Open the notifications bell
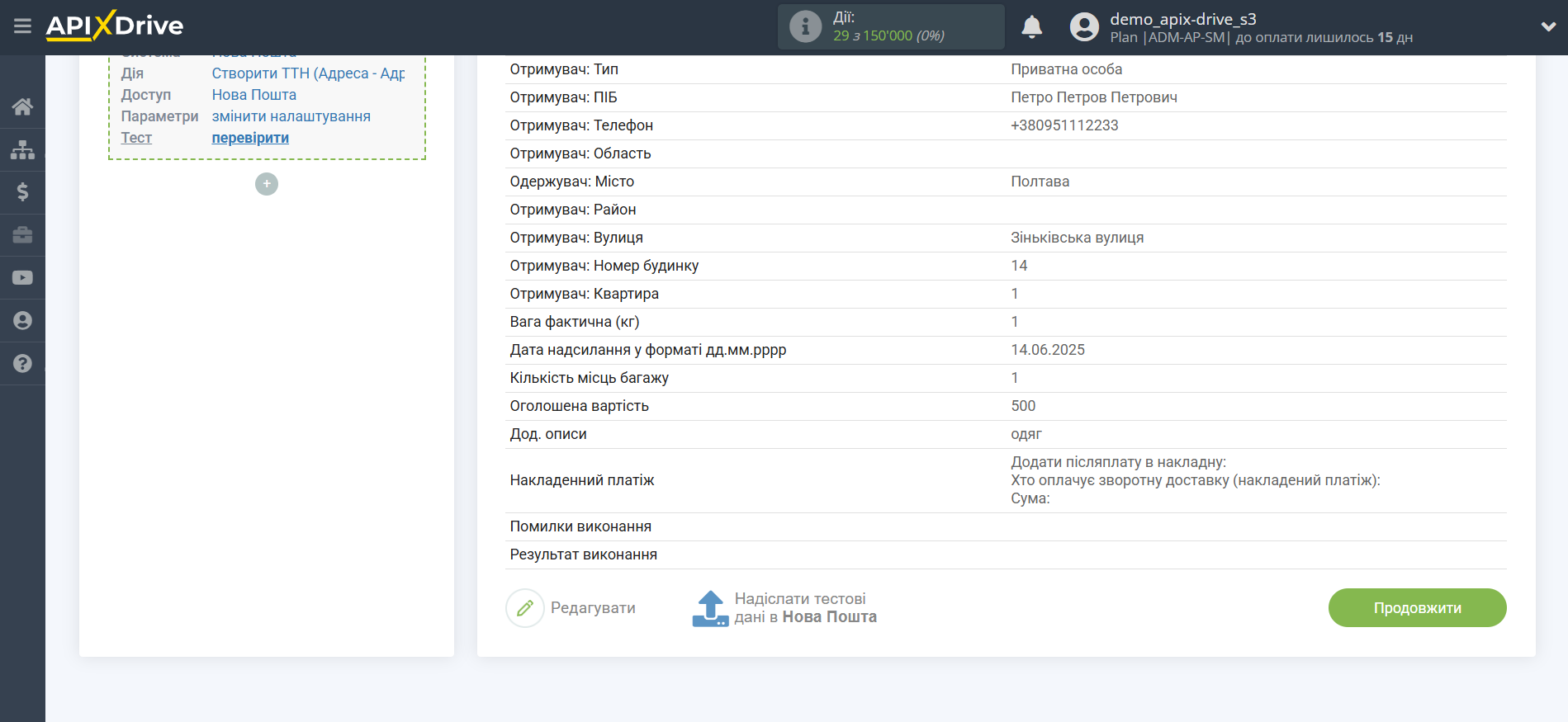This screenshot has width=1568, height=722. click(1031, 27)
